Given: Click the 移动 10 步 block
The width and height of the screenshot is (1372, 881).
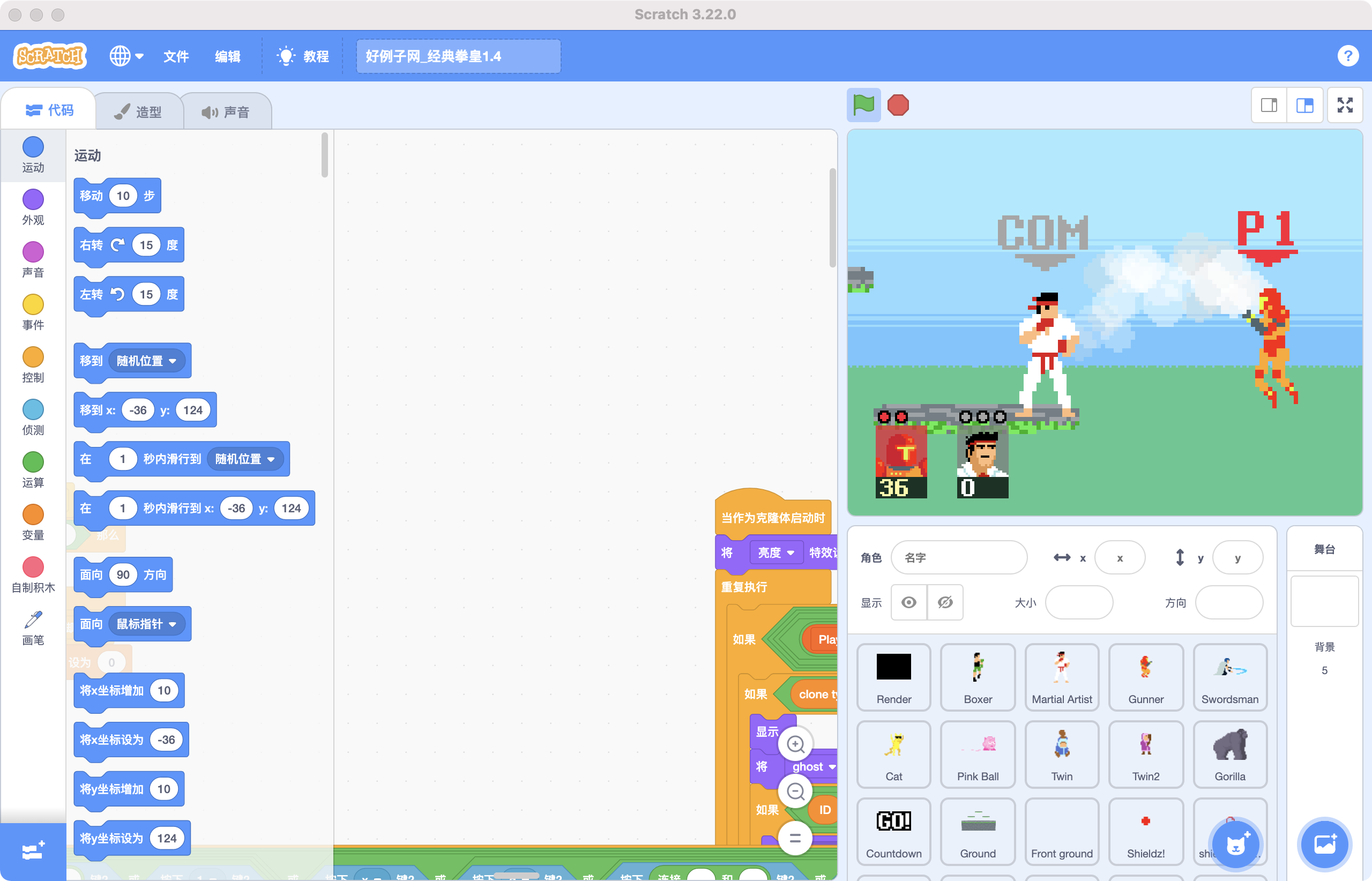Looking at the screenshot, I should (x=117, y=196).
